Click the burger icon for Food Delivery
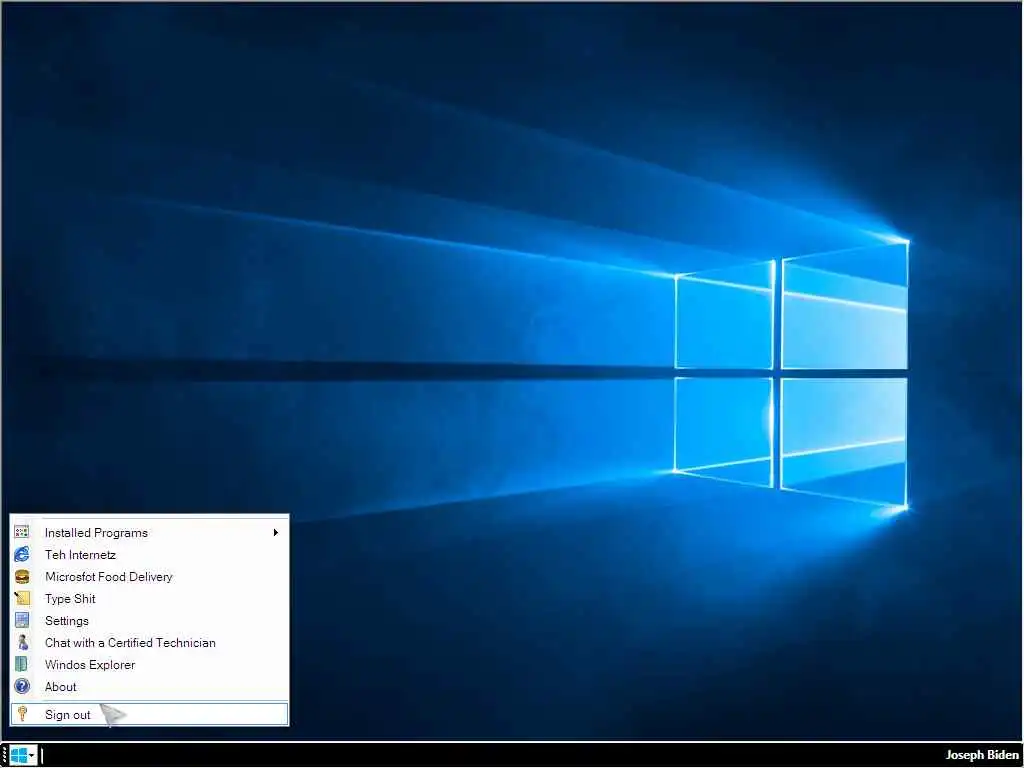Screen dimensions: 1024x768 [x=22, y=577]
